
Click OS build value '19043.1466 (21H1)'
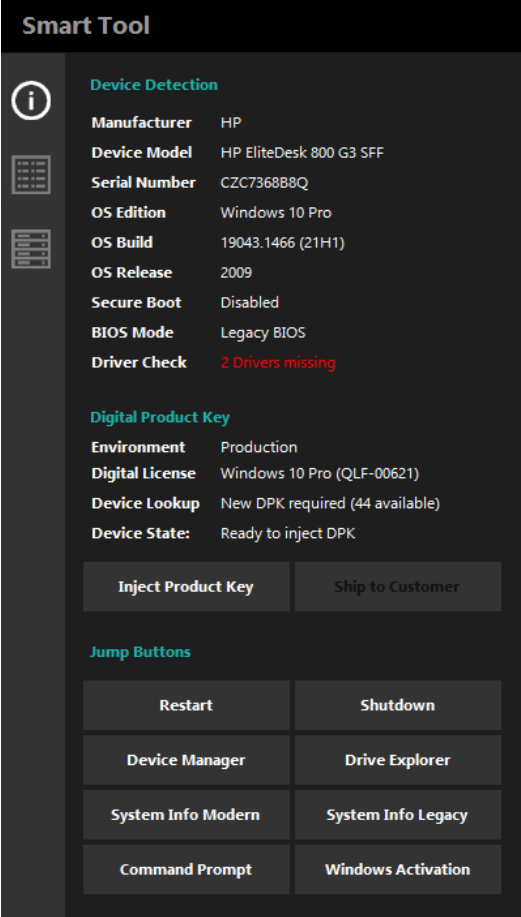point(282,243)
